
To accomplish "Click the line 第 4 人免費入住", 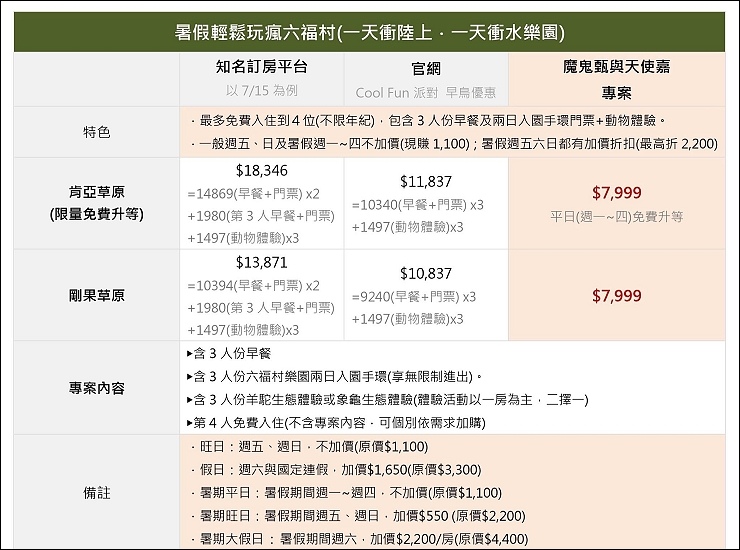I will [336, 423].
